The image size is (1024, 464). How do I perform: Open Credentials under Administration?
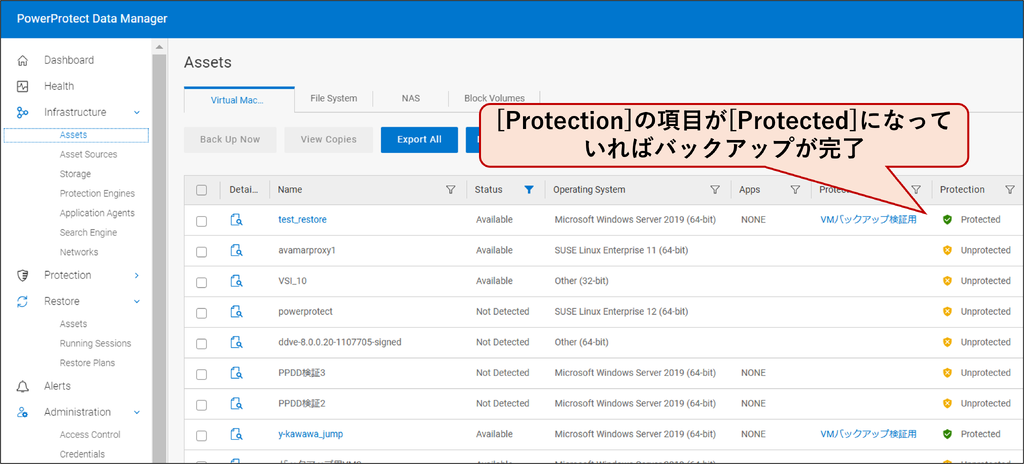tap(82, 454)
